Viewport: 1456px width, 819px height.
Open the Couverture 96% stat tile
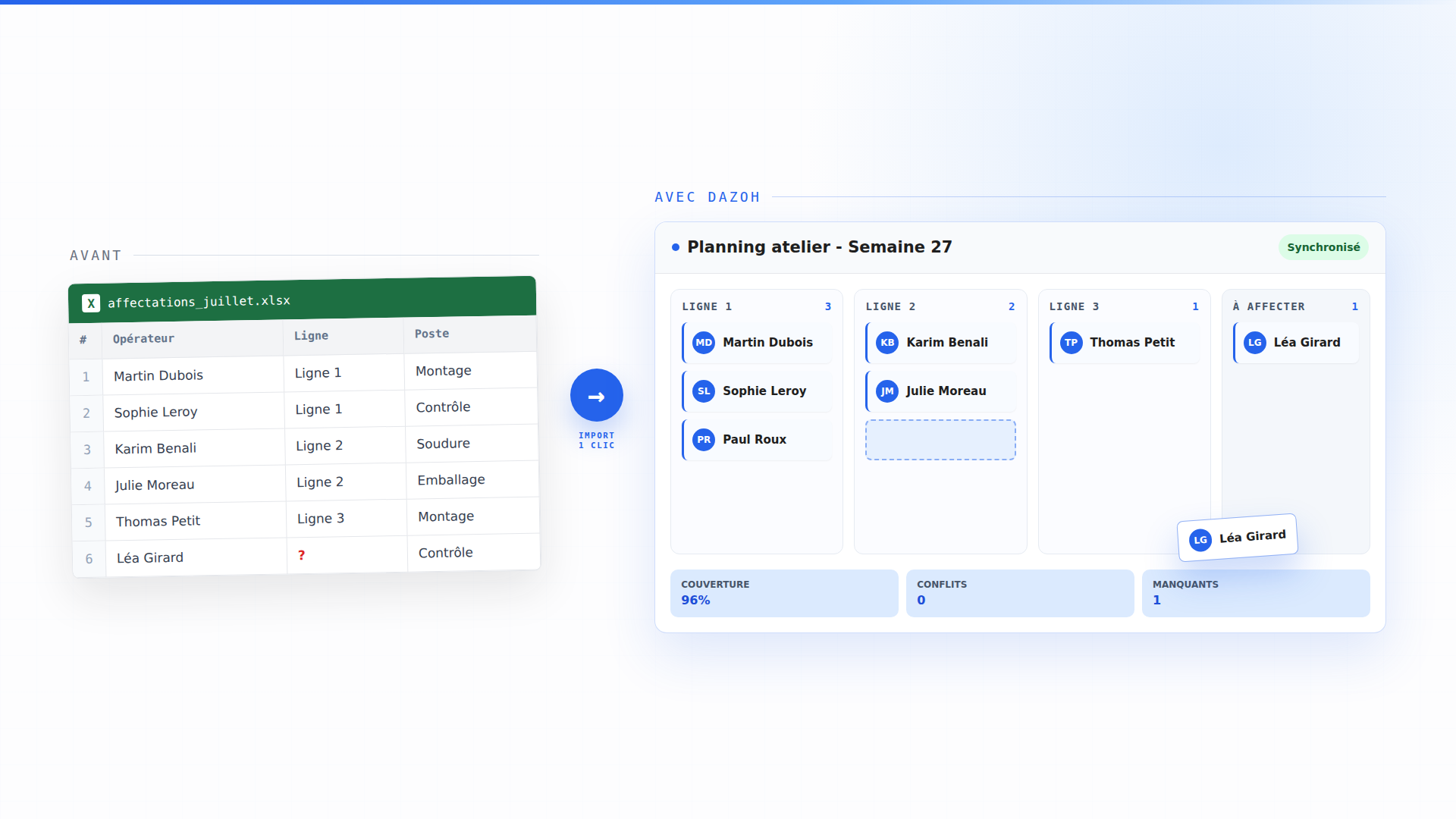(x=784, y=593)
